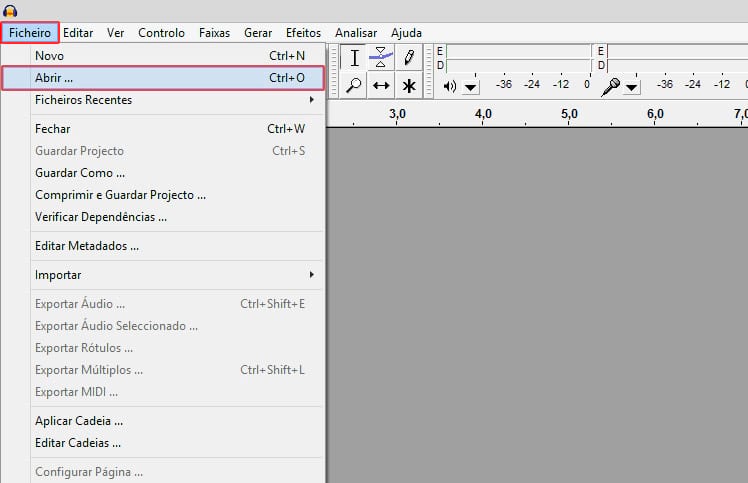Image resolution: width=748 pixels, height=483 pixels.
Task: Select the Zoom magnifier tool
Action: click(x=354, y=85)
